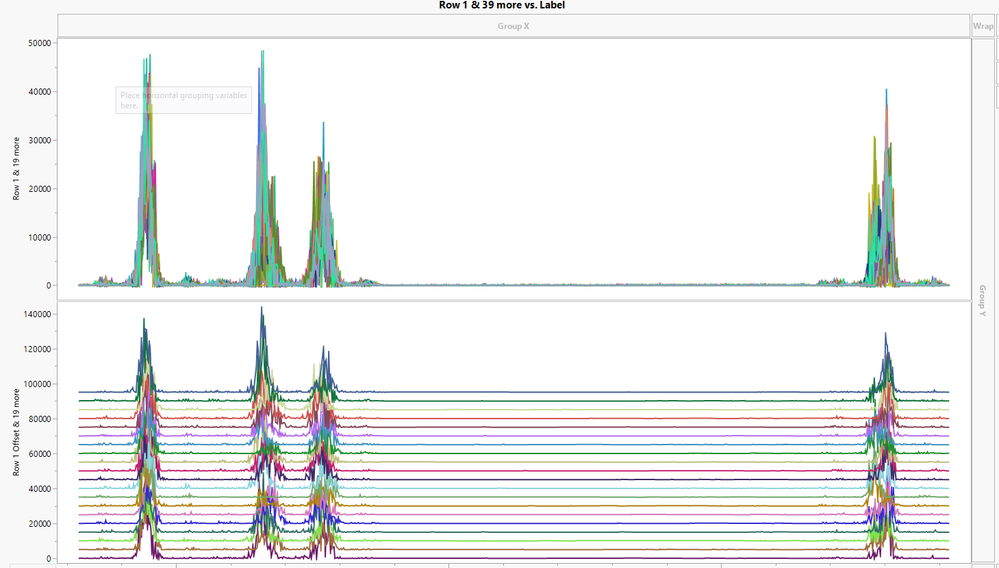Viewport: 999px width, 568px height.
Task: Click the 50000 tick on the top axis
Action: click(40, 43)
